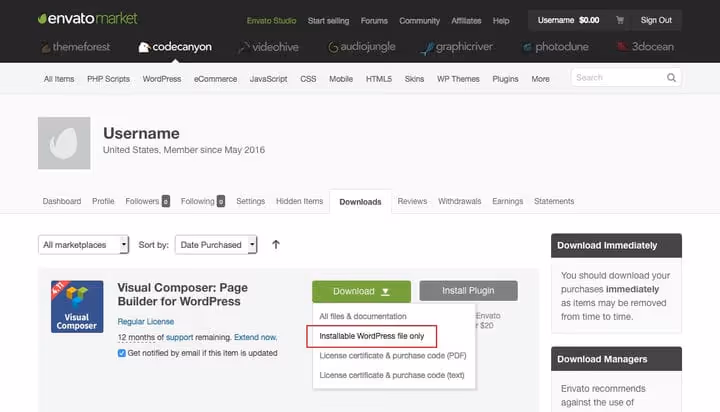The width and height of the screenshot is (720, 412).
Task: Switch to the Hidden Items tab
Action: [x=299, y=201]
